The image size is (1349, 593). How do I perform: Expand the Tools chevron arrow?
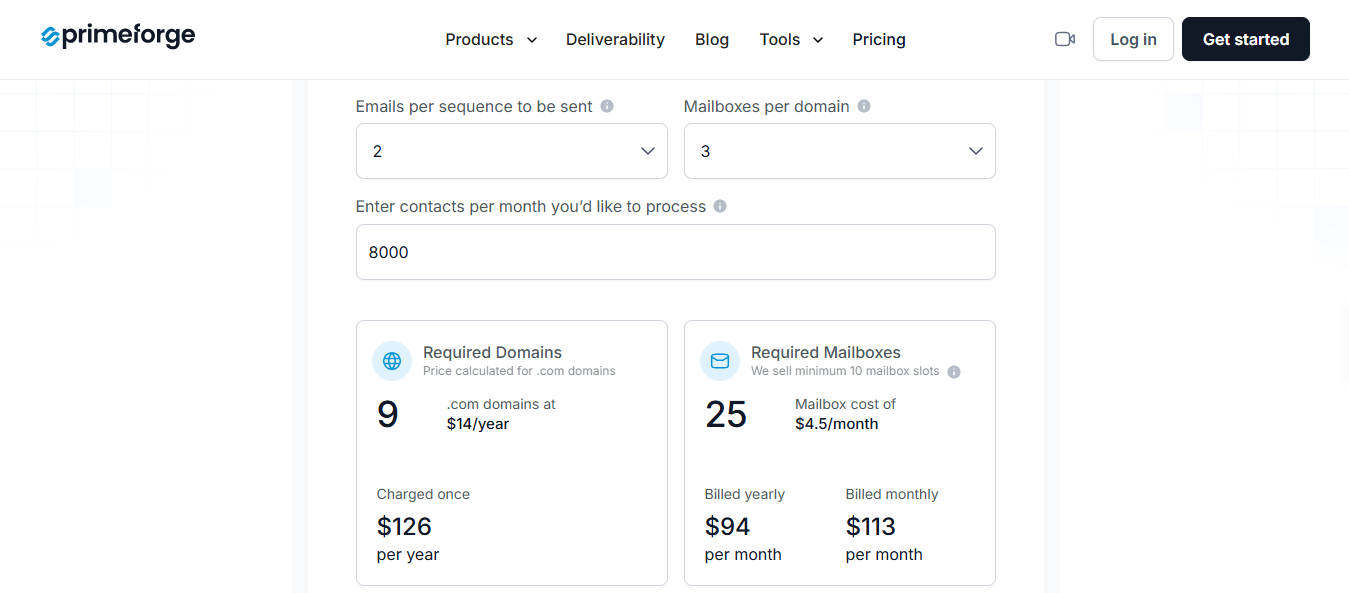pyautogui.click(x=818, y=40)
